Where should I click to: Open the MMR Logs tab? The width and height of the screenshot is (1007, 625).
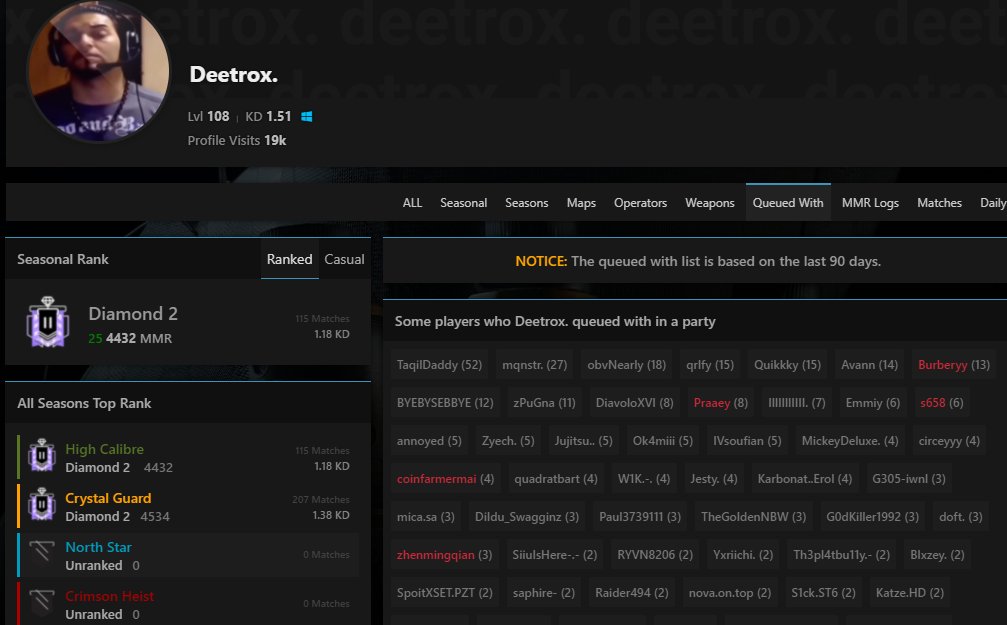coord(870,203)
